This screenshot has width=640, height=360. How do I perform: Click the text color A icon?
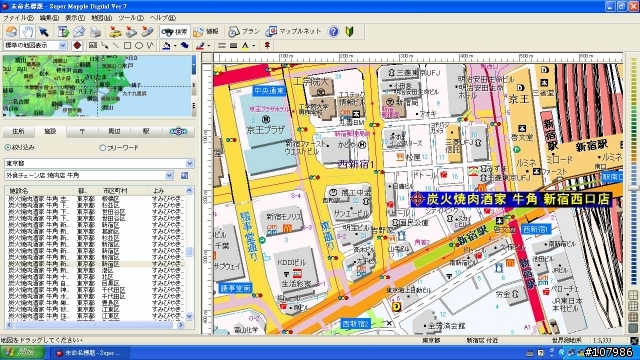[x=245, y=45]
